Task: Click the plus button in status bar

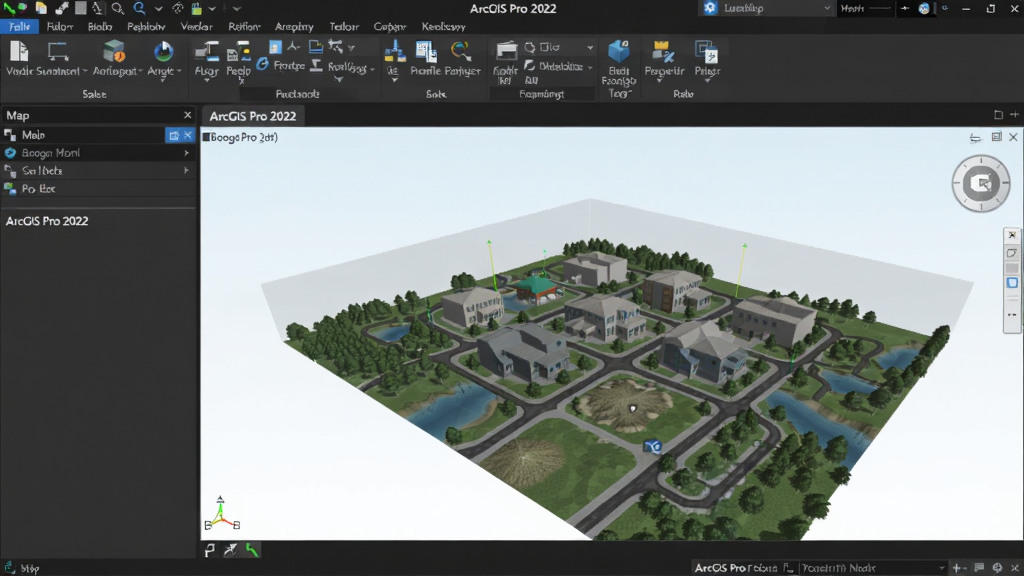Action: (957, 568)
